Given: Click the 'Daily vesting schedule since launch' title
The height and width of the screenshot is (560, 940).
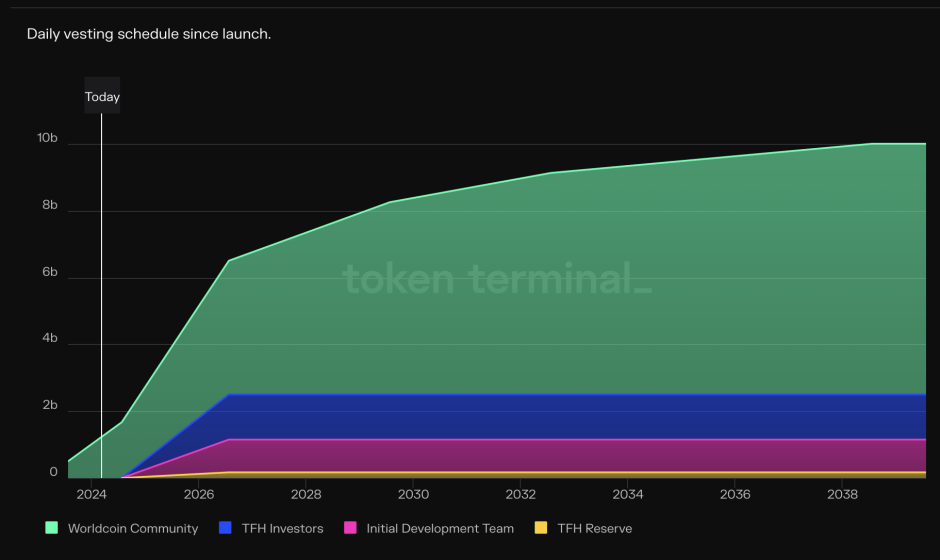Looking at the screenshot, I should pos(149,34).
